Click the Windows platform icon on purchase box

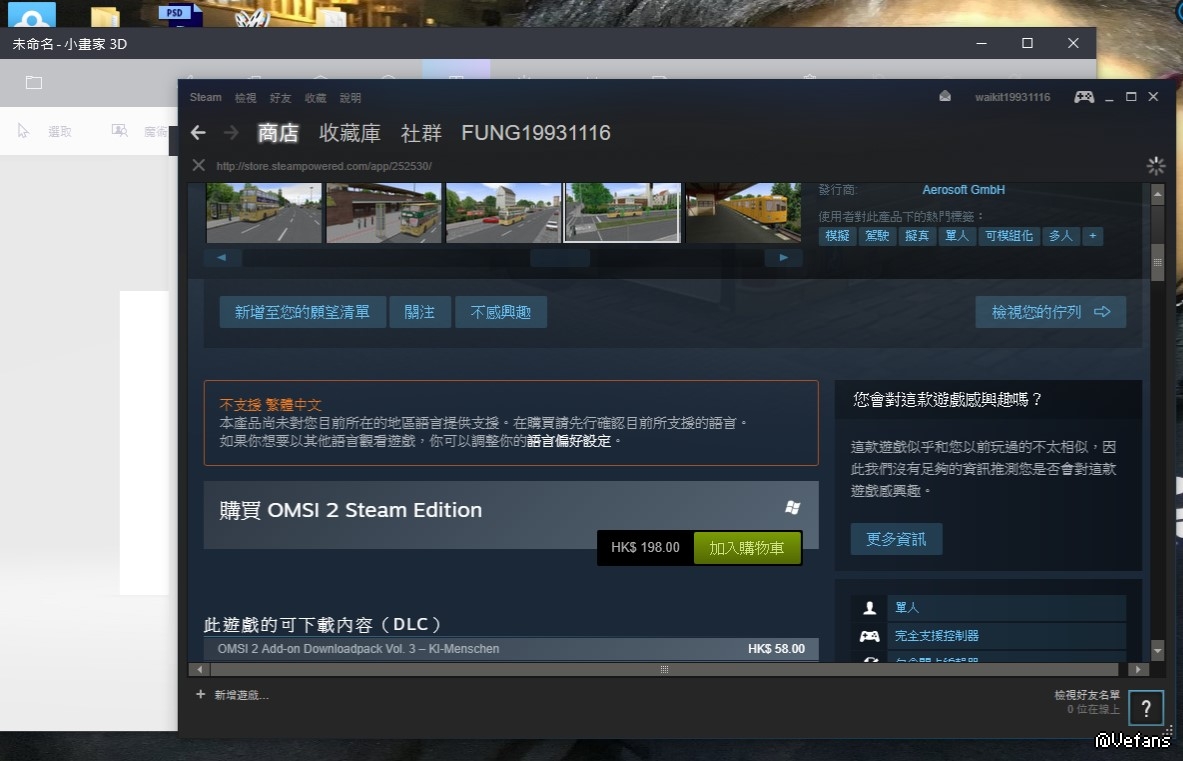click(792, 508)
